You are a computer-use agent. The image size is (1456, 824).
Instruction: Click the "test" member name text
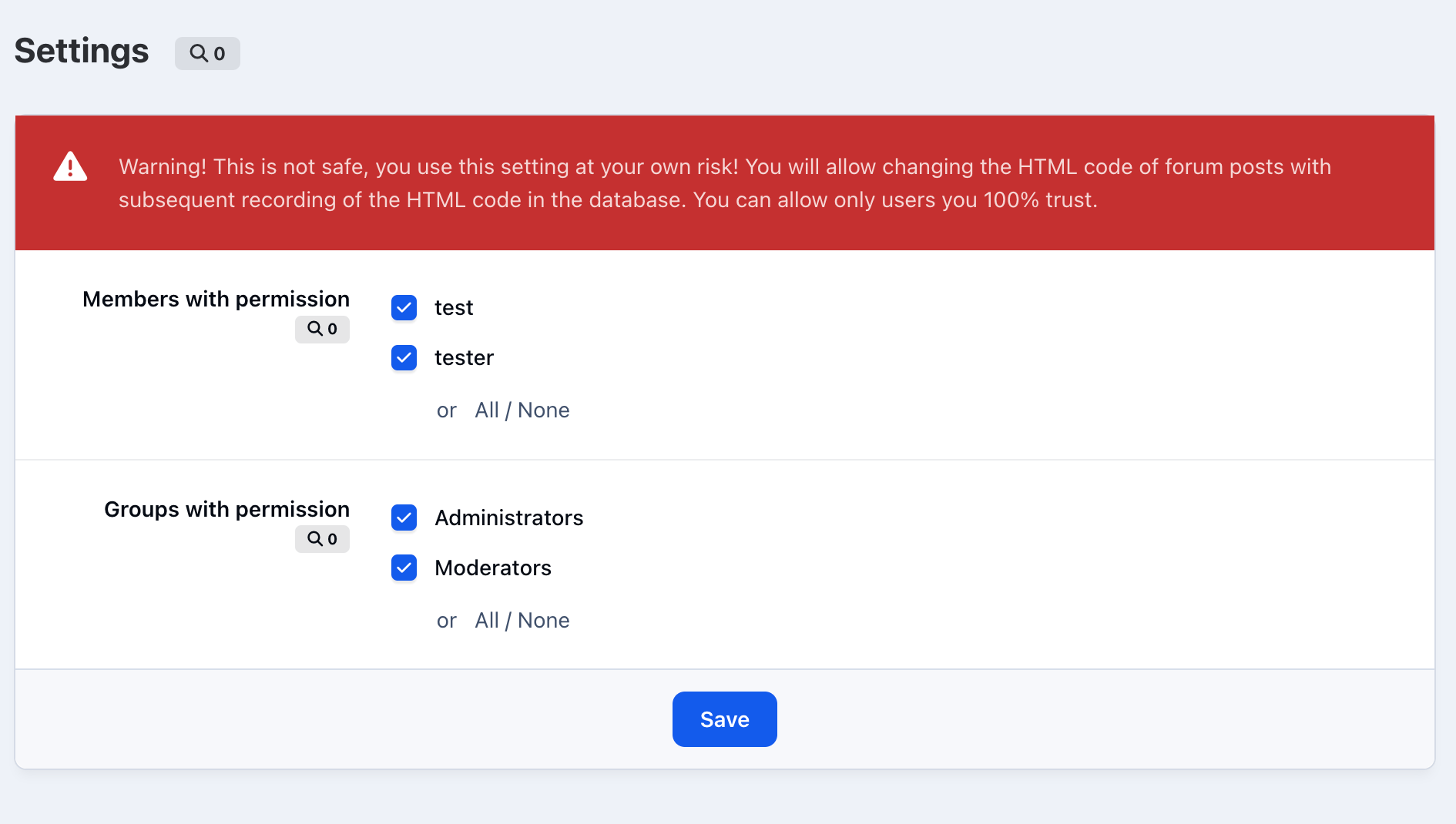[x=454, y=308]
